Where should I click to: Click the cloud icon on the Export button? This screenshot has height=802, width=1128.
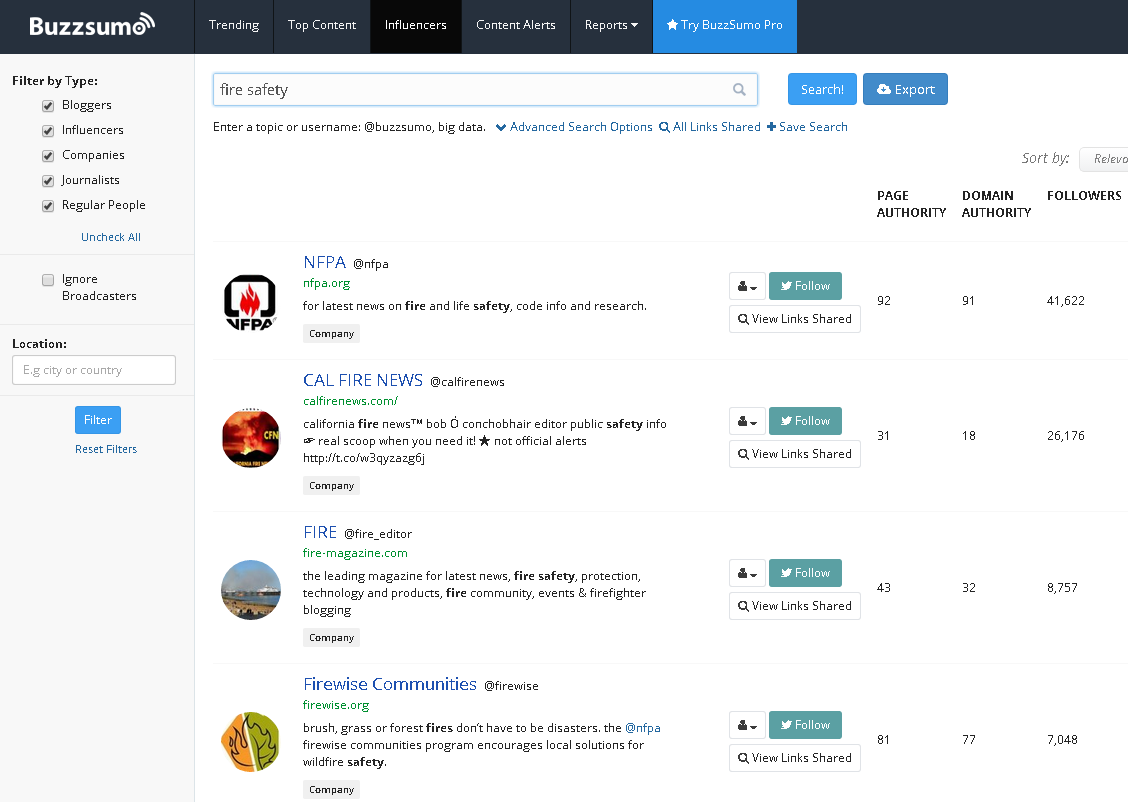click(x=883, y=89)
